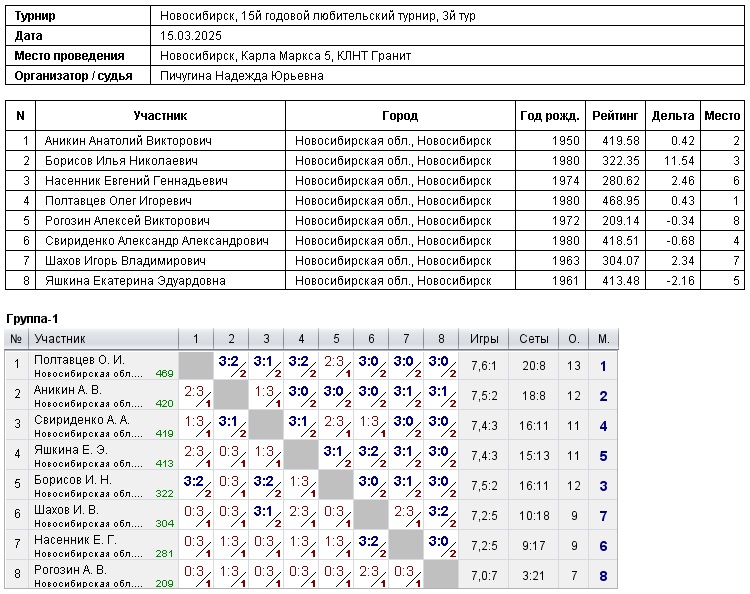Click the Город column header
Image resolution: width=750 pixels, height=594 pixels.
point(400,116)
